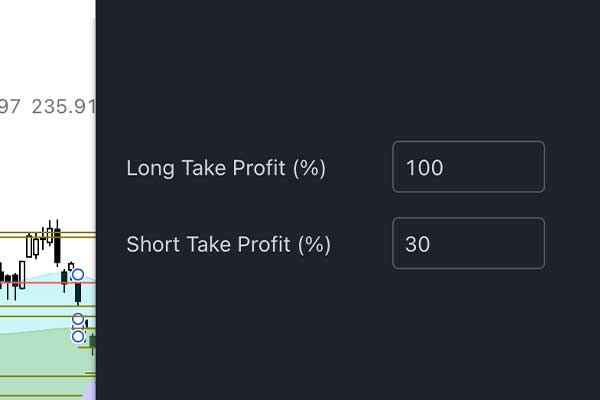This screenshot has width=600, height=400.
Task: Focus the Short Take Profit input field
Action: coord(468,243)
